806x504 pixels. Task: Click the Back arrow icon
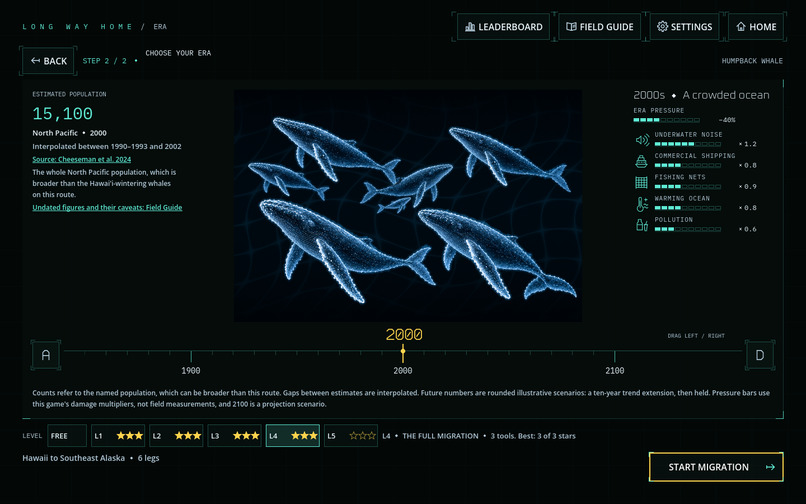pyautogui.click(x=35, y=61)
